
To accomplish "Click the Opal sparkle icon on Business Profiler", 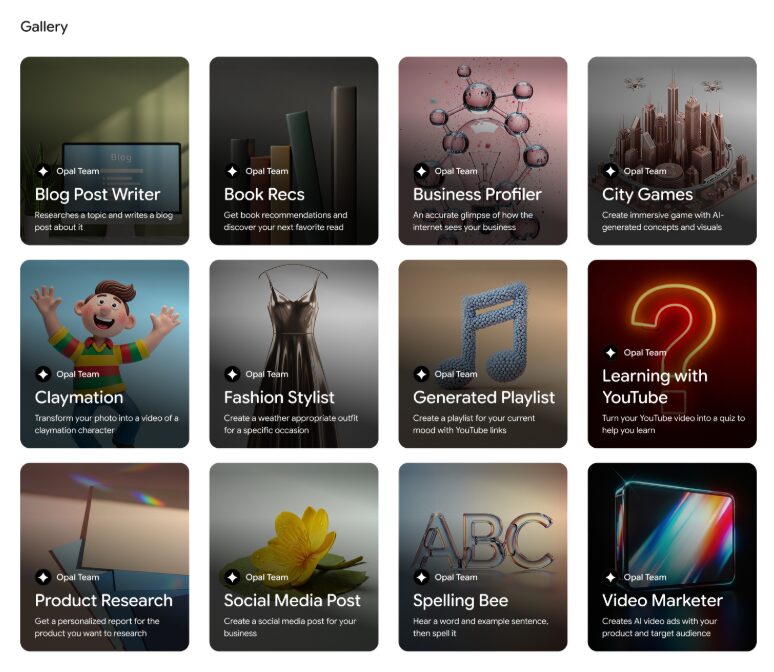I will (421, 171).
